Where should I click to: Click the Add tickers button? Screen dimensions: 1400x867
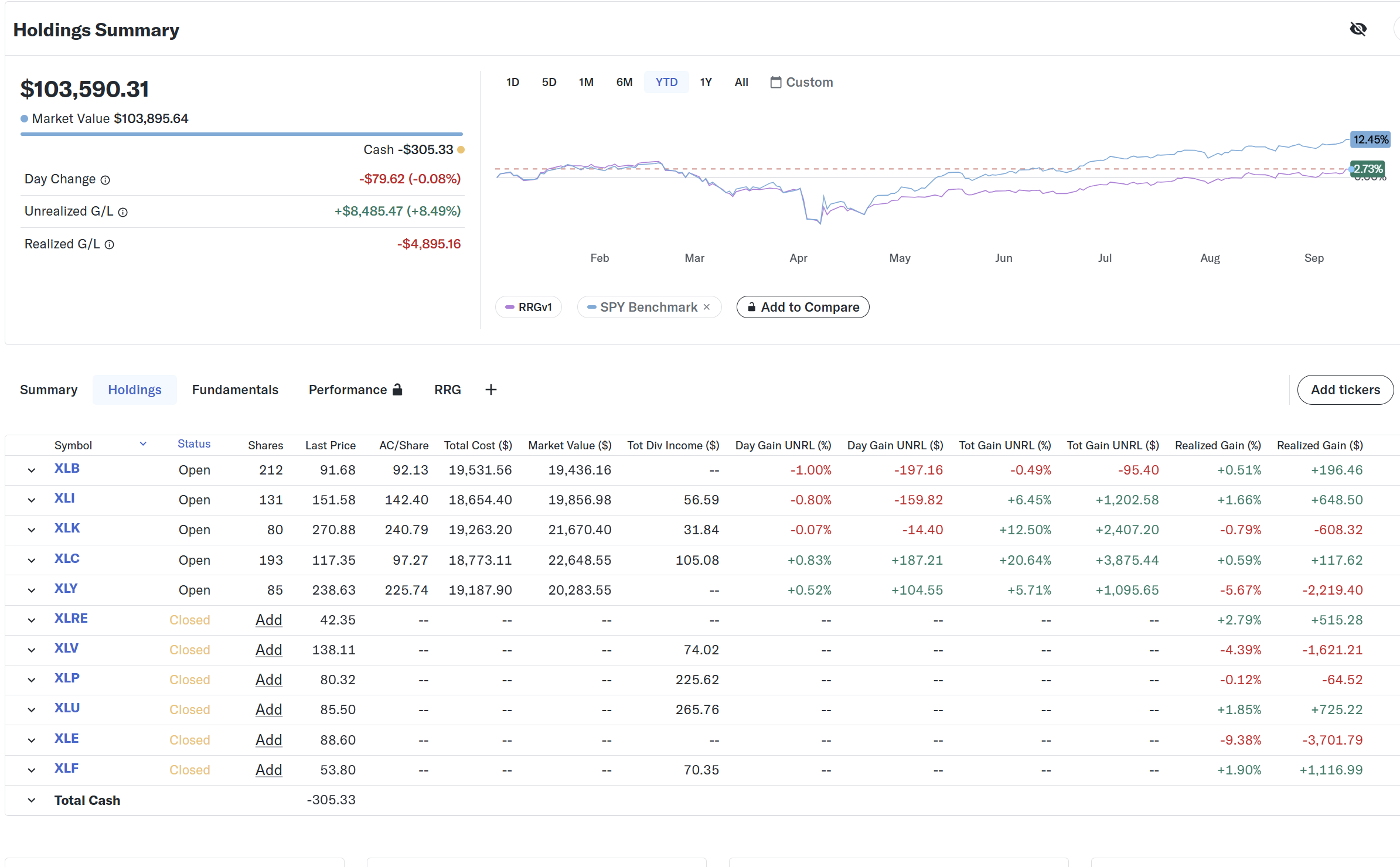tap(1345, 390)
